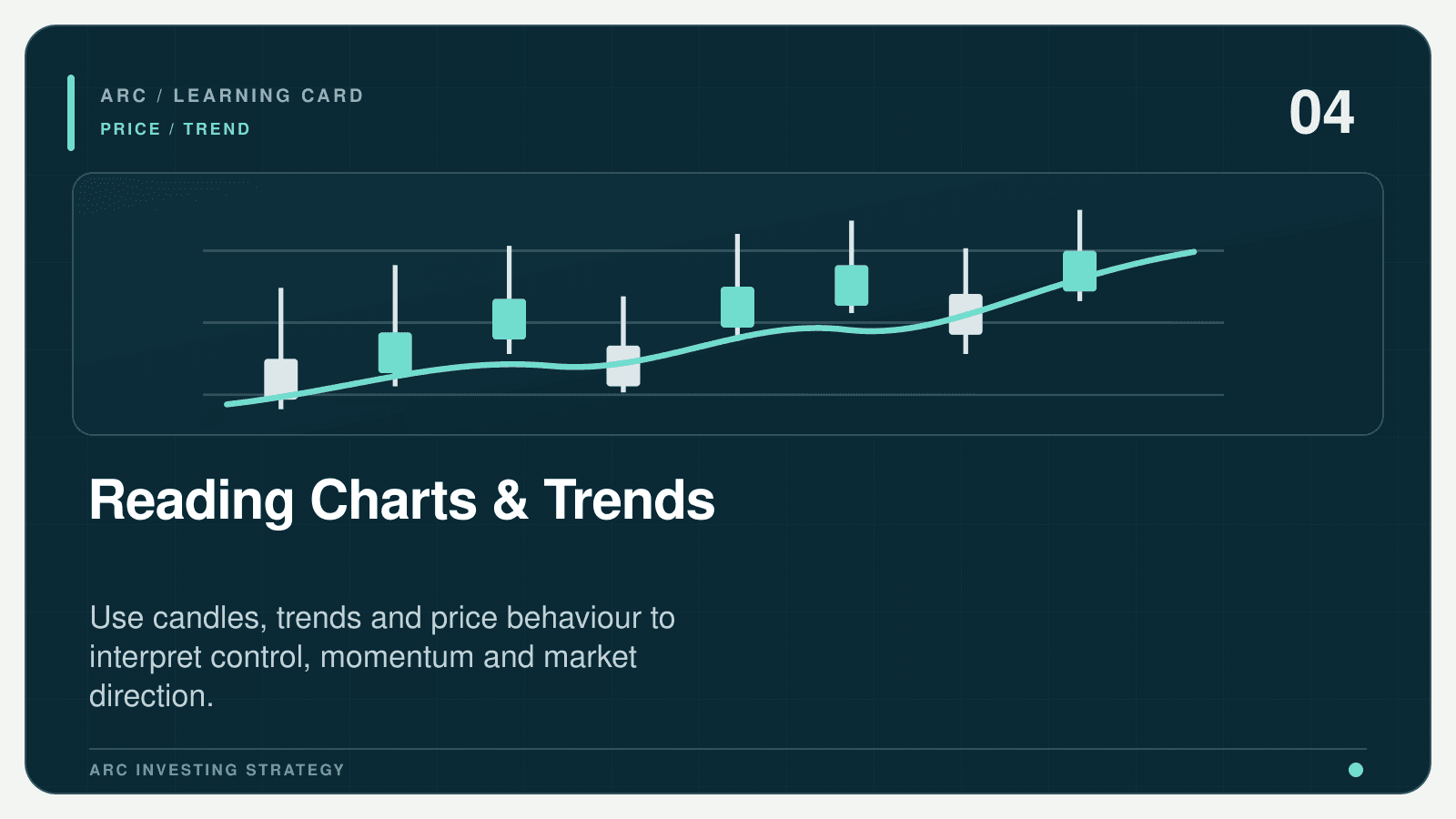
Task: Click the top horizontal gridline of chart
Action: (x=713, y=250)
